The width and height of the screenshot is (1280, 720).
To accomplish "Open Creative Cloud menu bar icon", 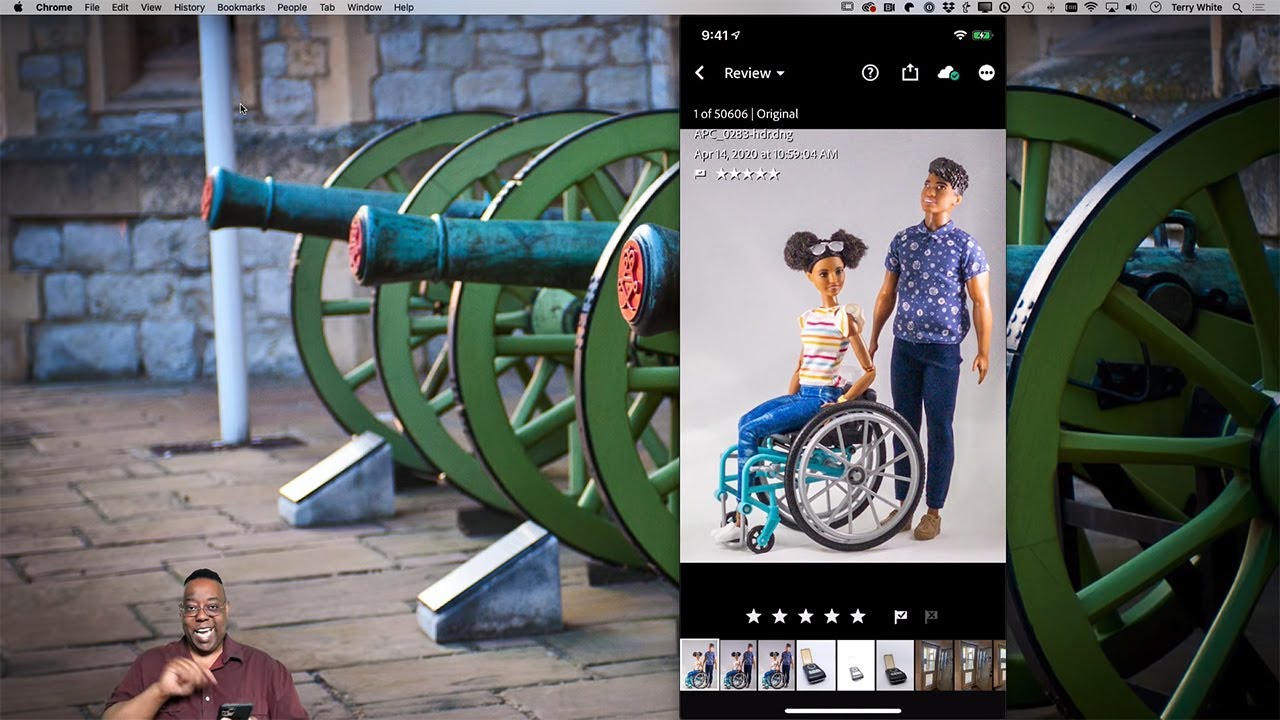I will 869,7.
